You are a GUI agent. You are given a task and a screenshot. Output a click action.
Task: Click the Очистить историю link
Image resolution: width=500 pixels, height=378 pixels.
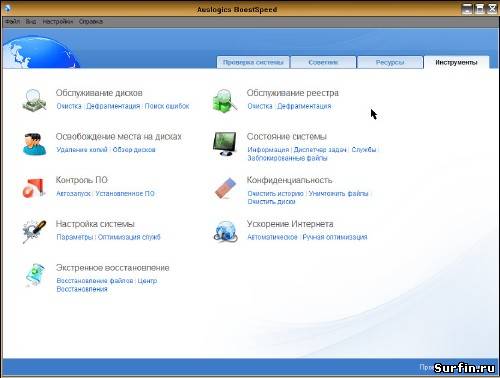[276, 193]
